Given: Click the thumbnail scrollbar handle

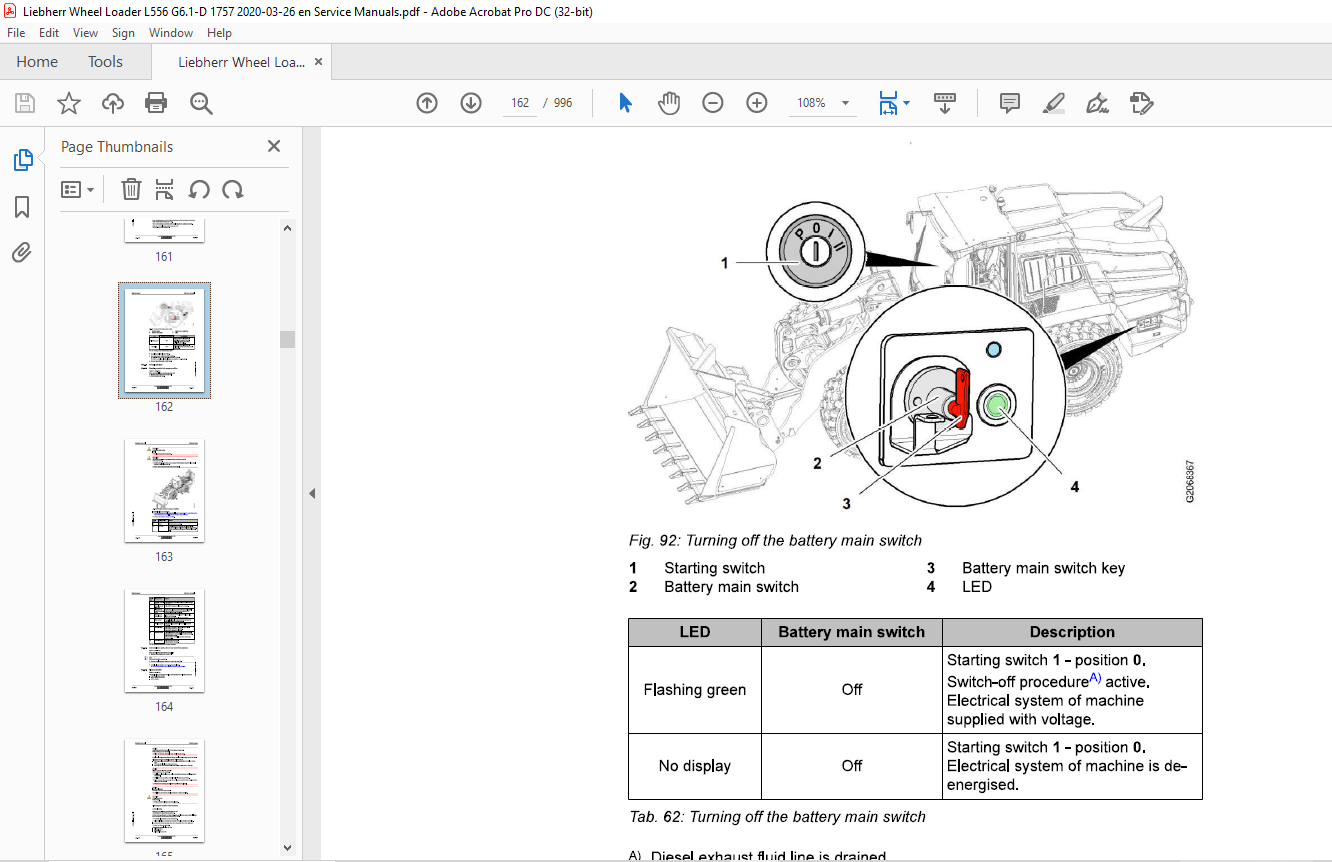Looking at the screenshot, I should point(288,339).
